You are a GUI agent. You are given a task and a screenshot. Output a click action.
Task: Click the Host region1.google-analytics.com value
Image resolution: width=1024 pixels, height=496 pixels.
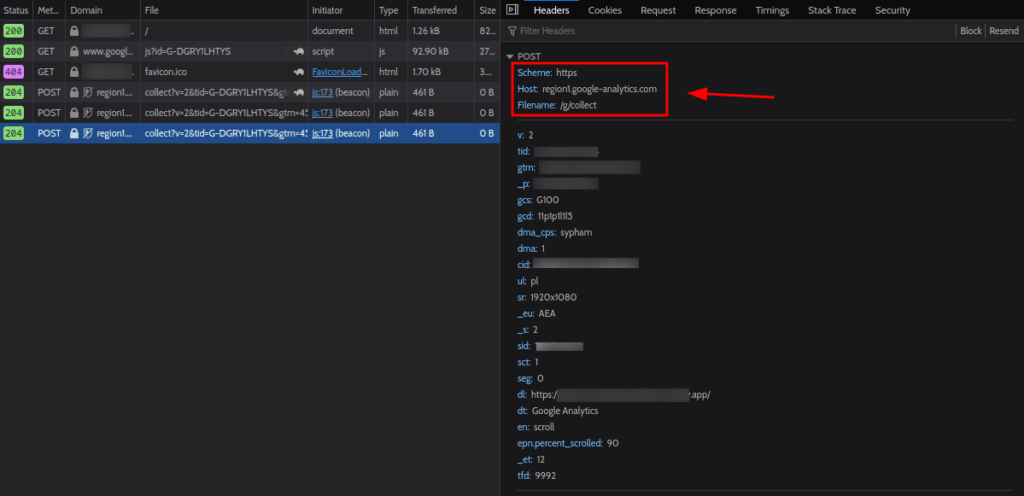pos(600,89)
